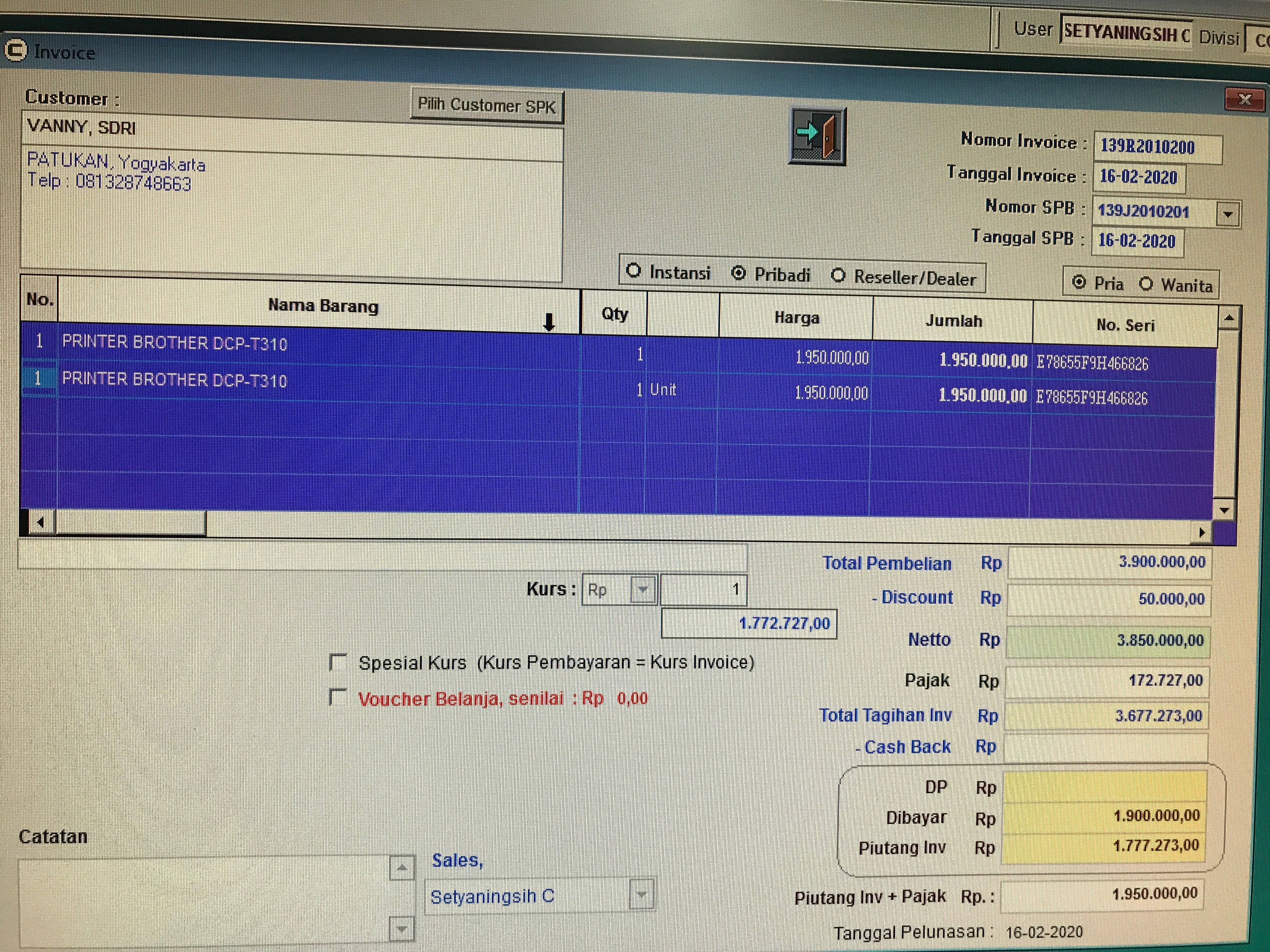
Task: Open the Nomor SPB dropdown
Action: click(1228, 214)
